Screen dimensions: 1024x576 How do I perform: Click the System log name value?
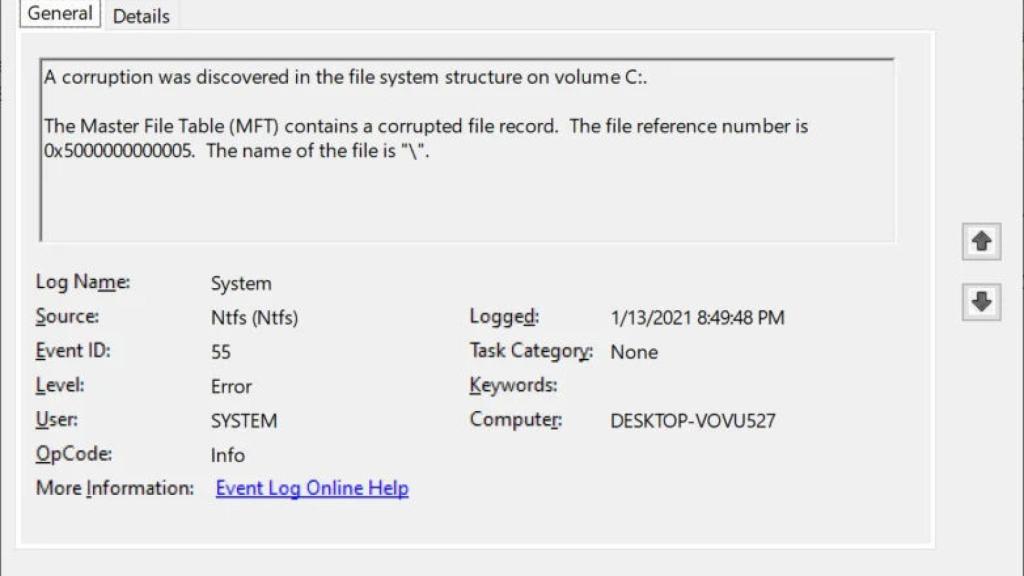240,283
